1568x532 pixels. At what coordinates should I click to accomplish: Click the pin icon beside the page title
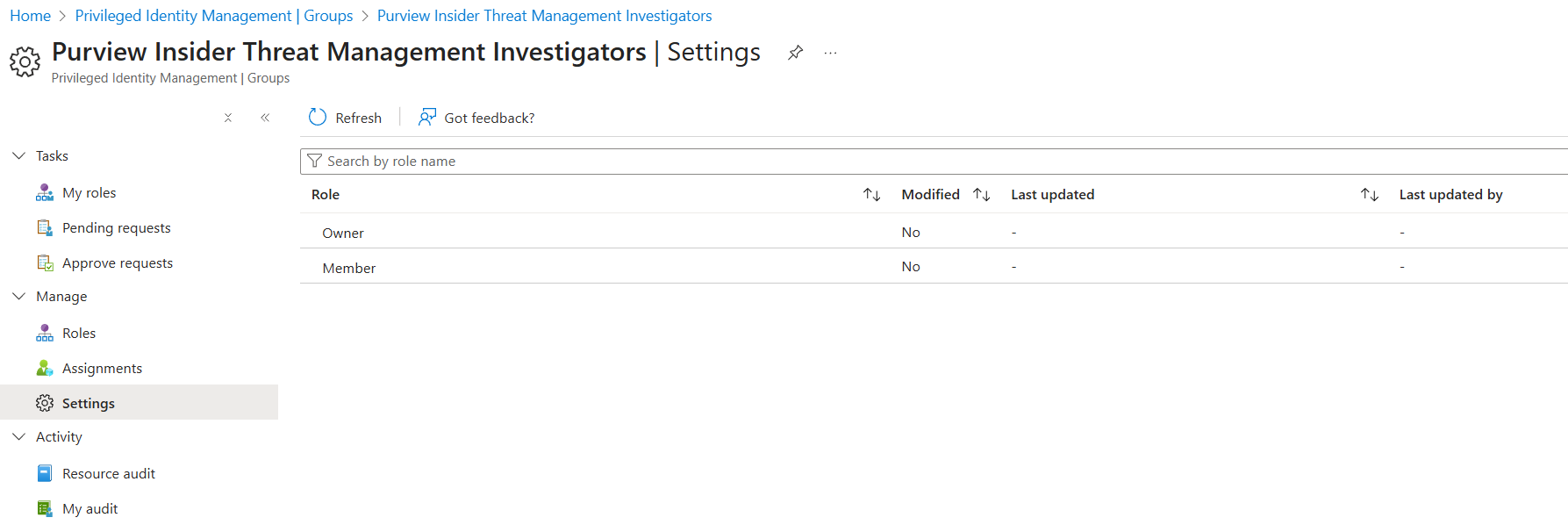coord(795,53)
